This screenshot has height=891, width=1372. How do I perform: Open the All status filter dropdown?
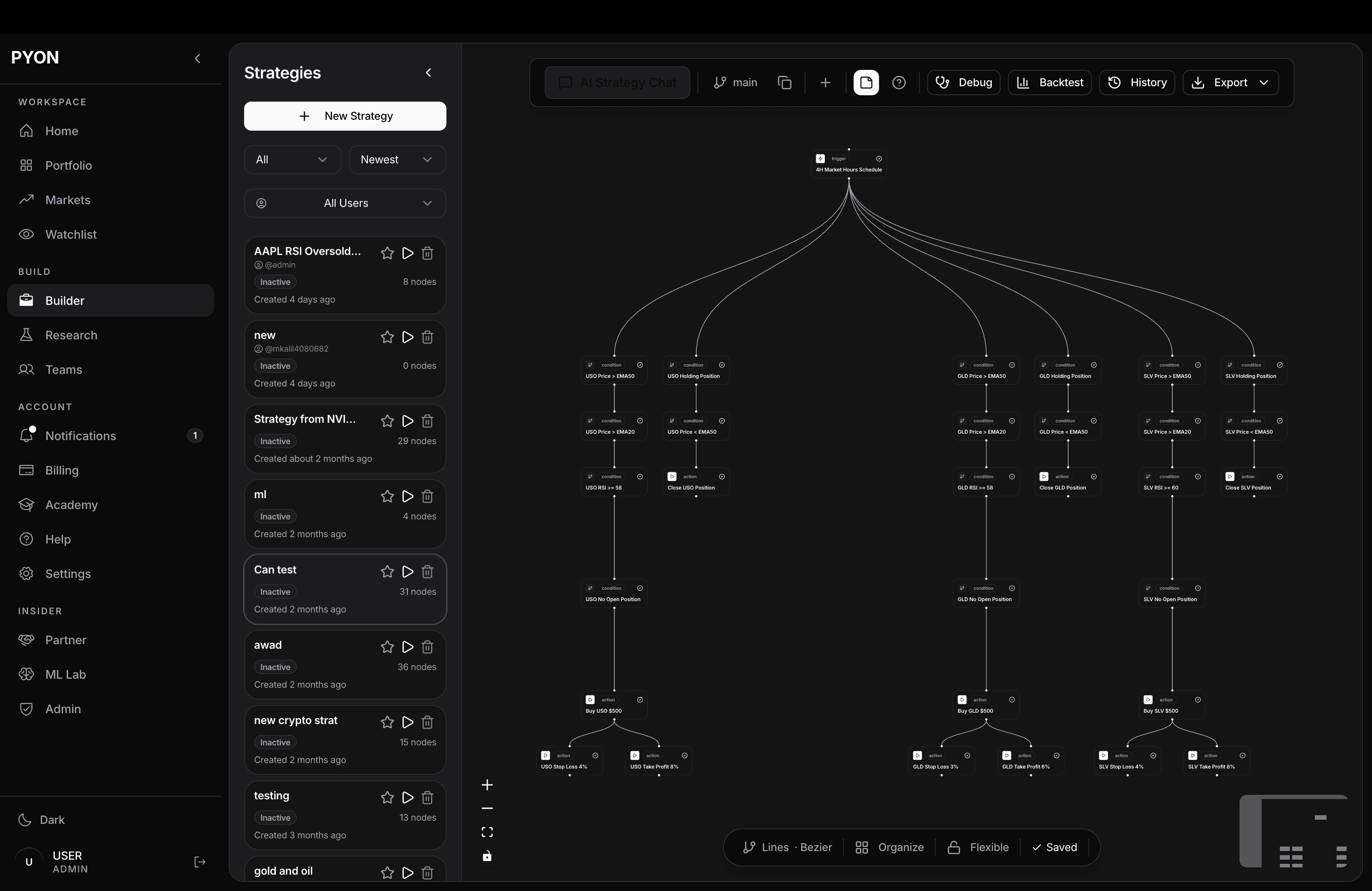click(x=292, y=160)
